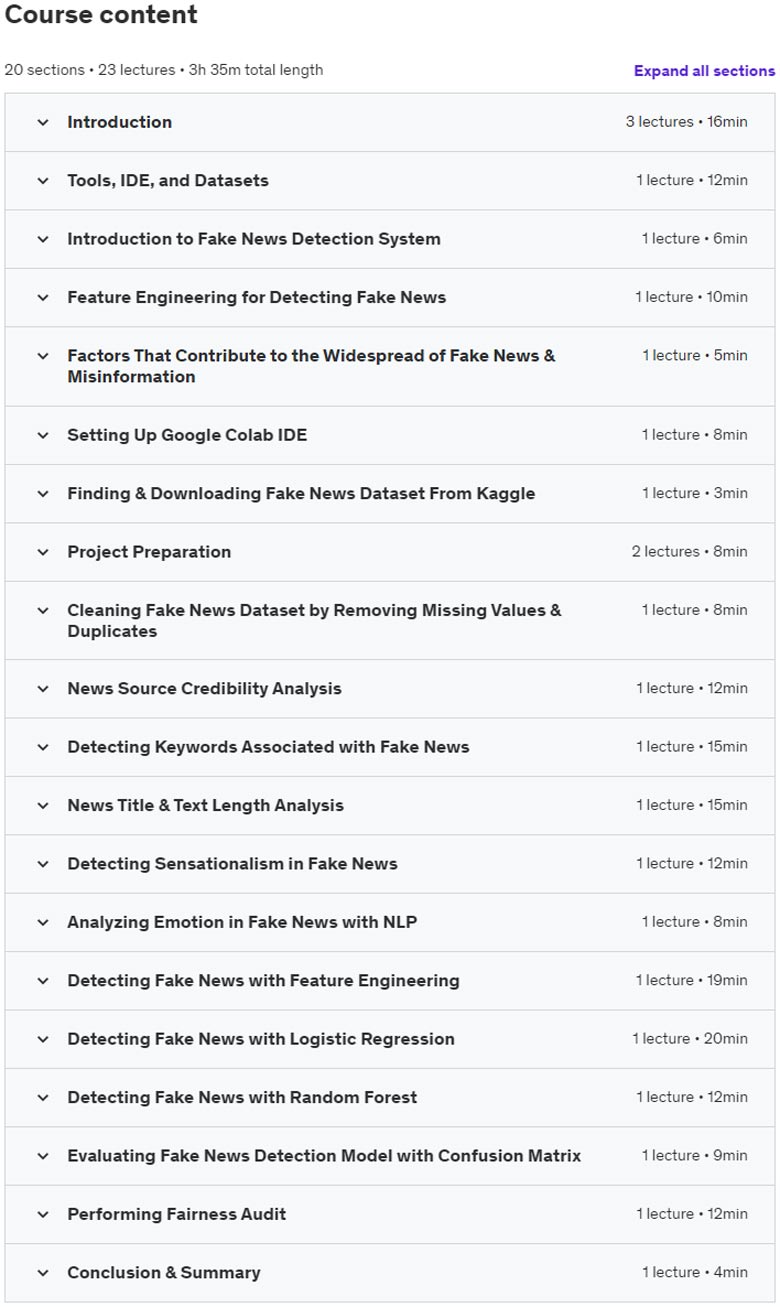Expand Detecting Fake News with Feature Engineering chevron
The image size is (780, 1307).
(43, 981)
